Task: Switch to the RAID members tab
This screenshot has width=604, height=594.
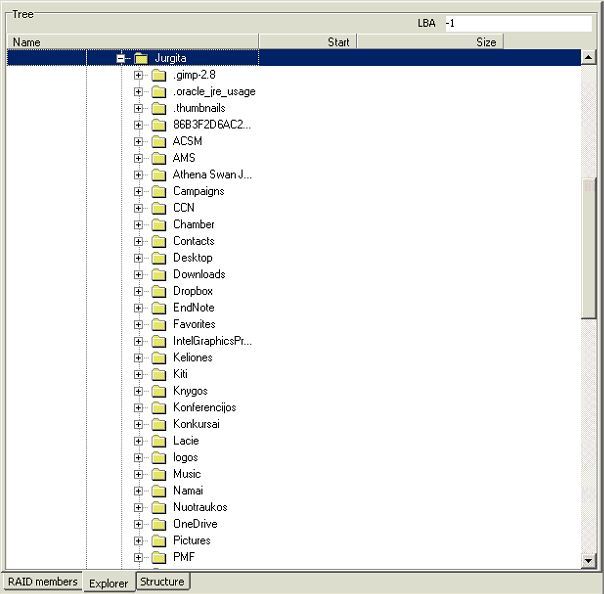Action: pos(42,582)
